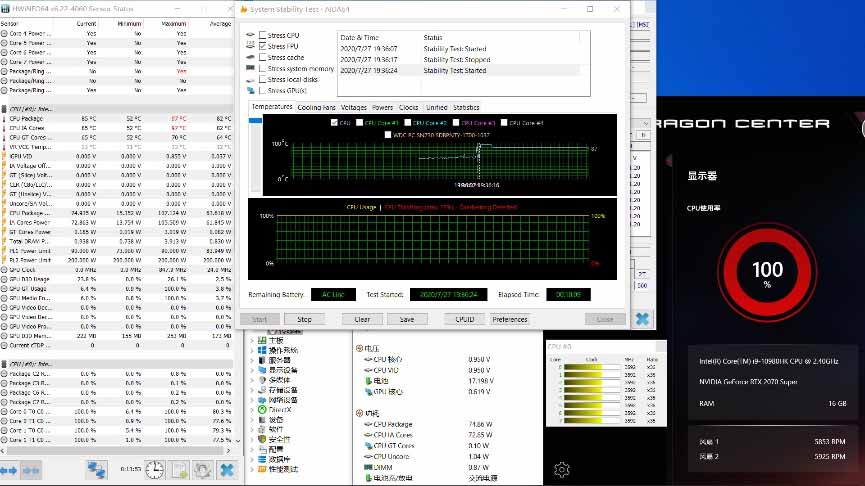The height and width of the screenshot is (486, 865).
Task: Enable the Stress local disks checkbox
Action: [263, 79]
